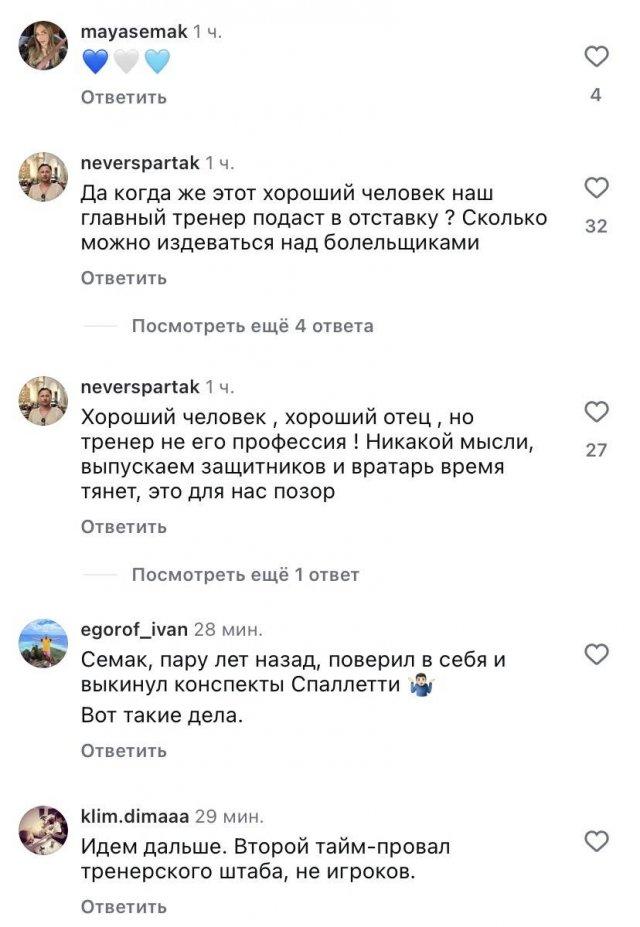Open egorof_ivan profile avatar
Image resolution: width=640 pixels, height=927 pixels.
[43, 644]
